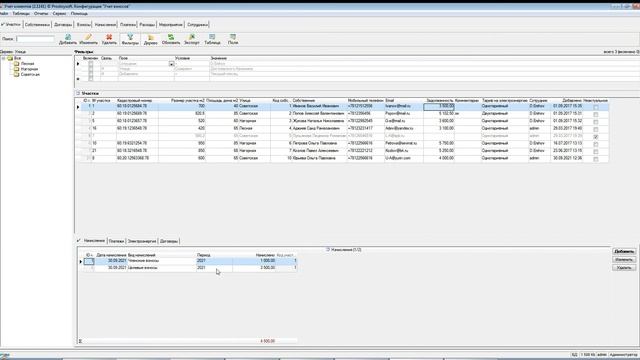Open the Поля toolbar icon
640x360 pixels.
coord(233,39)
